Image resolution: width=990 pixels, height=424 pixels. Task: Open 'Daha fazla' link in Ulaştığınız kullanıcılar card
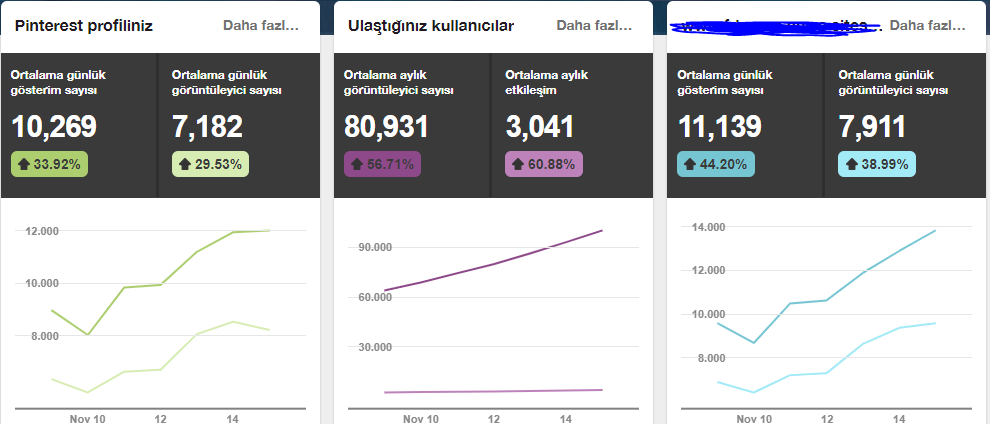pos(593,26)
